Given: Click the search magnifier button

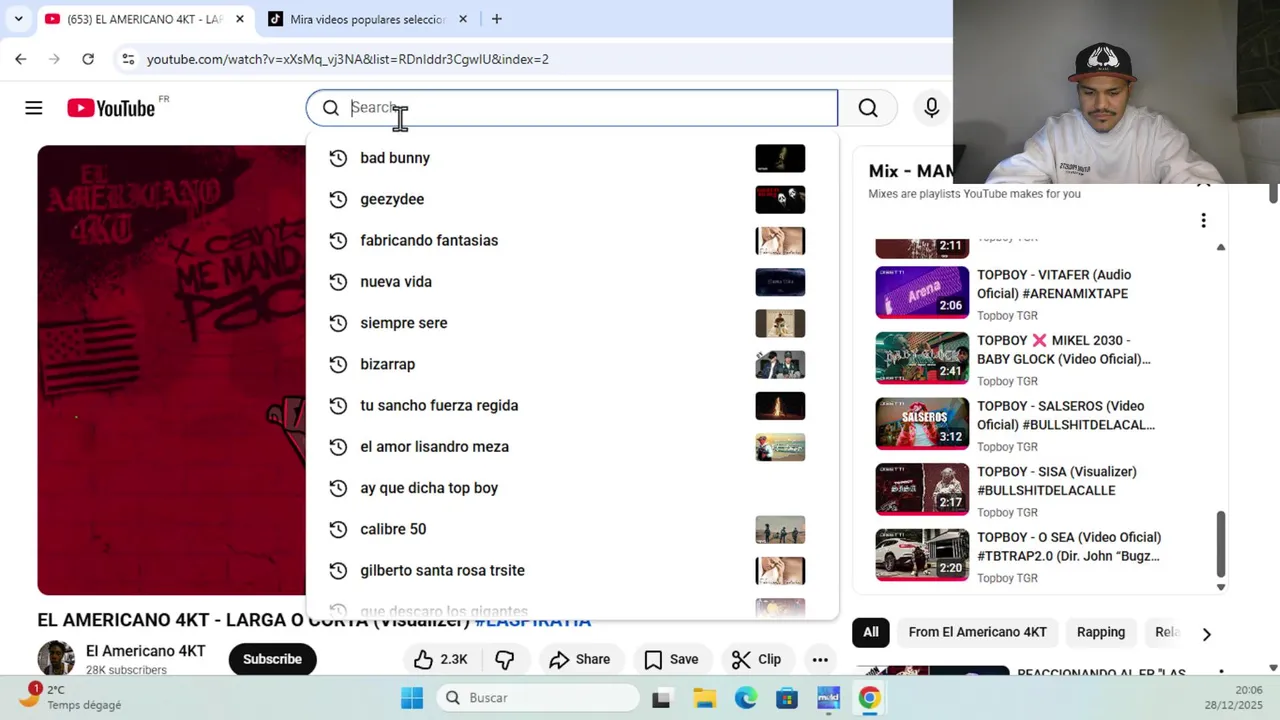Looking at the screenshot, I should [x=868, y=108].
